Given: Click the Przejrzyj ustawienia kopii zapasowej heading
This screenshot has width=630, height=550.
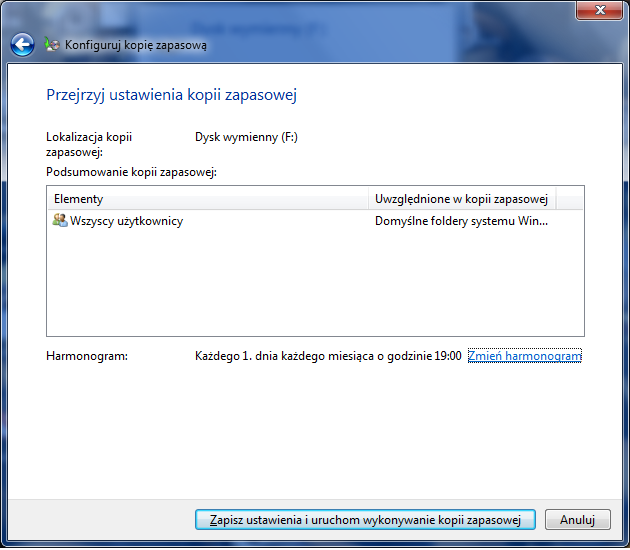Looking at the screenshot, I should 172,95.
